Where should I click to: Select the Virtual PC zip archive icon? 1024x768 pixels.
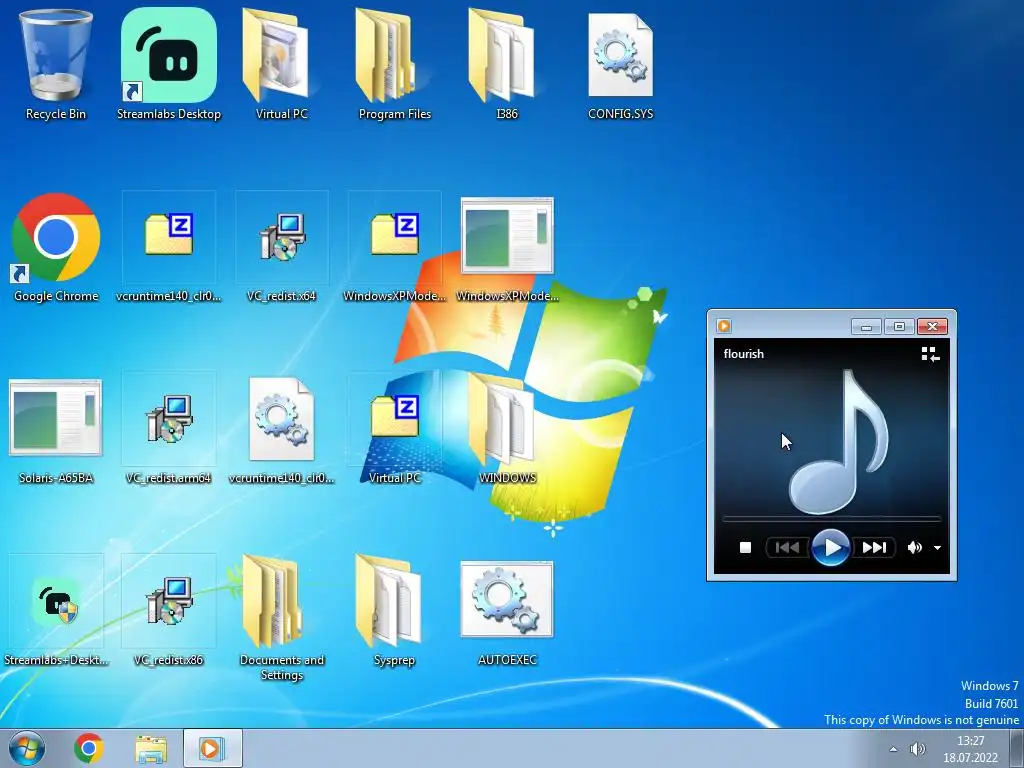tap(394, 429)
